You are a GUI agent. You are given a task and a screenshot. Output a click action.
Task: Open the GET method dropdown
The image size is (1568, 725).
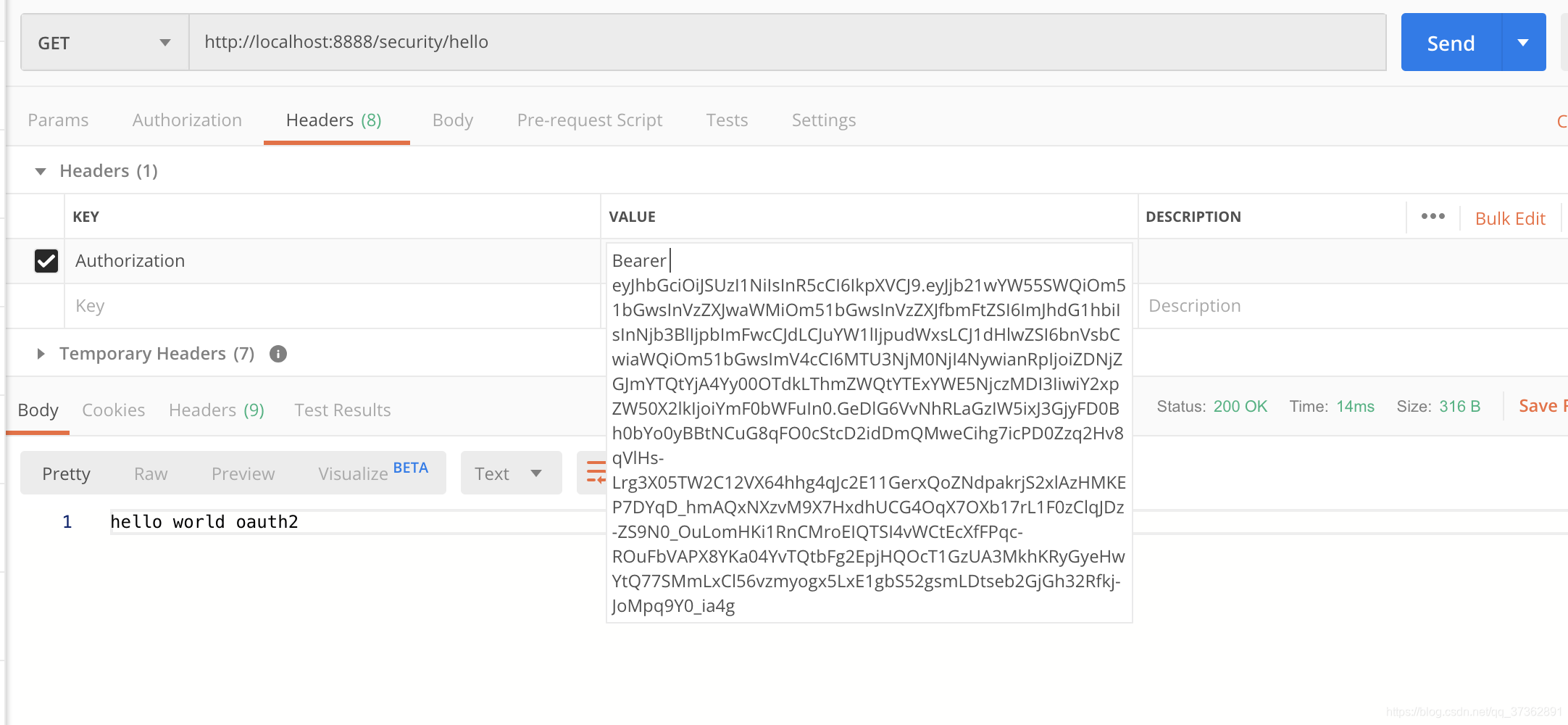105,43
